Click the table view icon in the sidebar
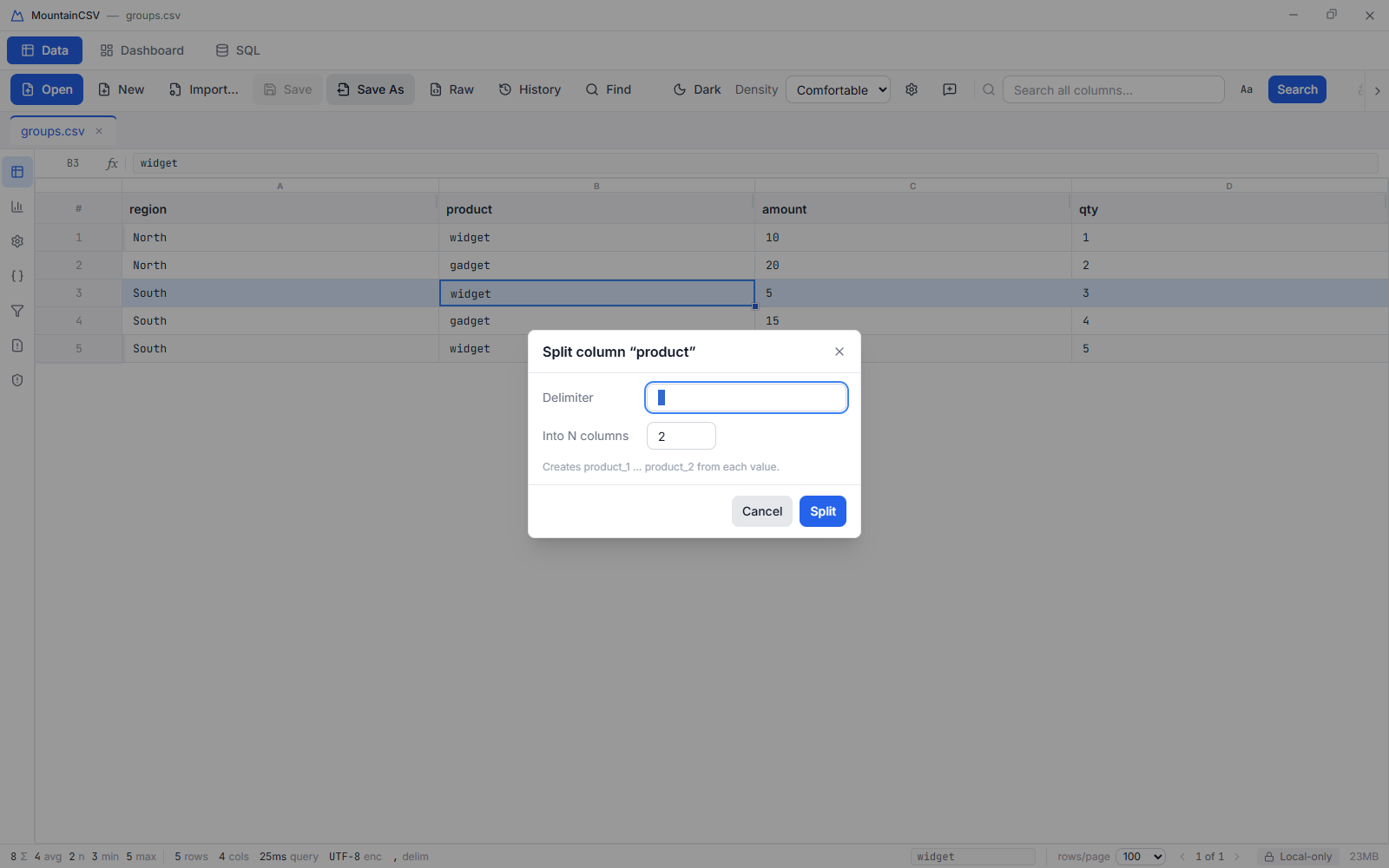 (x=17, y=172)
